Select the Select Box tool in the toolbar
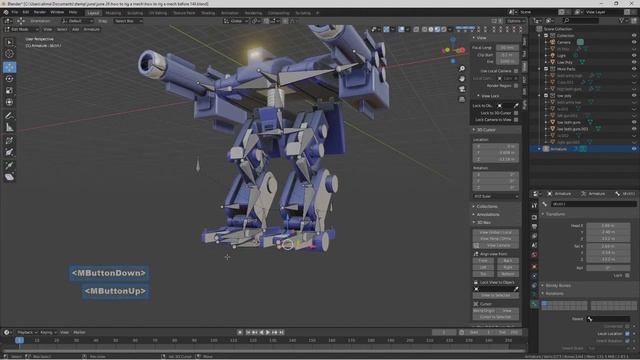Screen dimensions: 640x360 click(9, 42)
